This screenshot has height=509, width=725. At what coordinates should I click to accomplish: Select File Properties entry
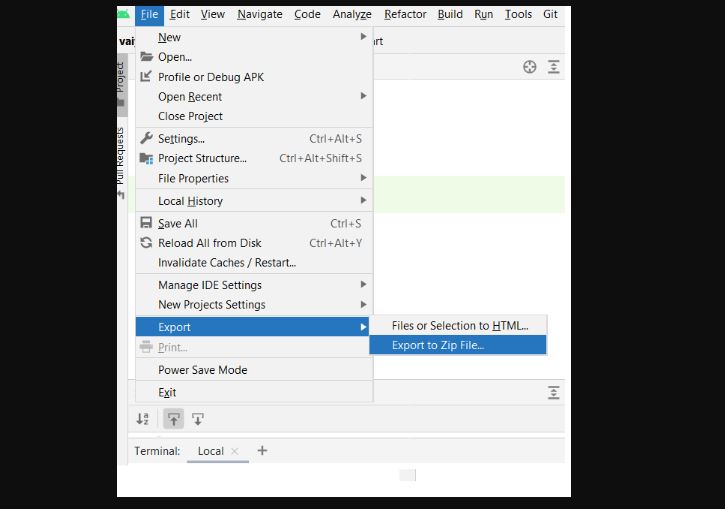[254, 178]
